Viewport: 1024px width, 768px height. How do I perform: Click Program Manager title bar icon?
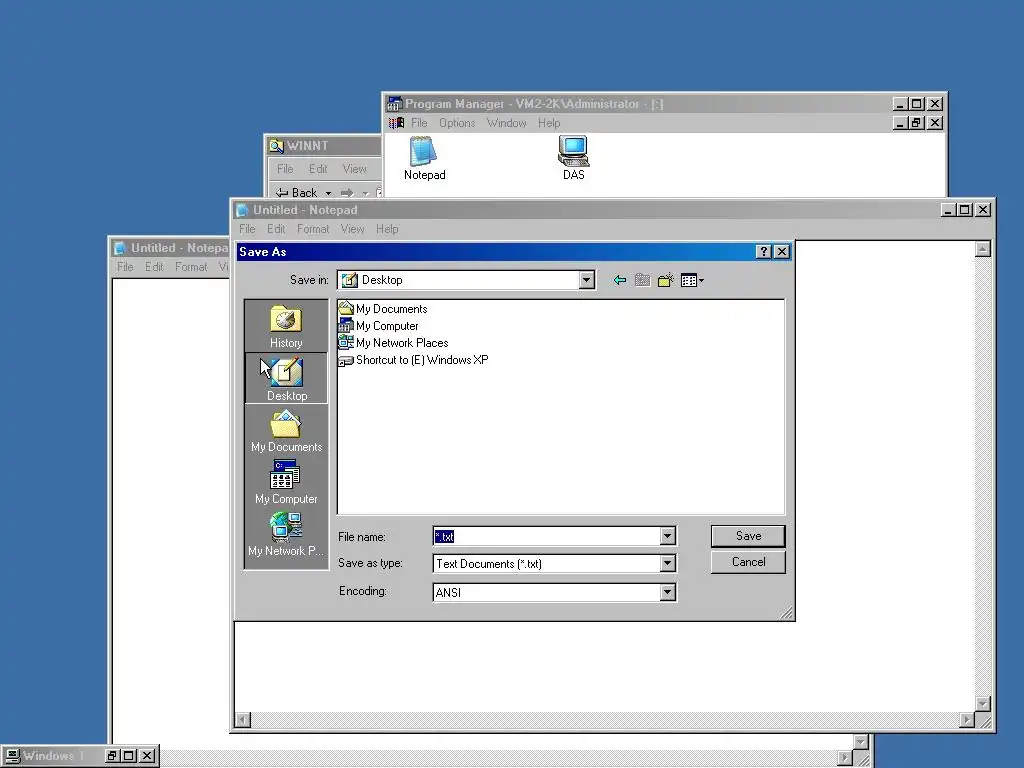394,104
